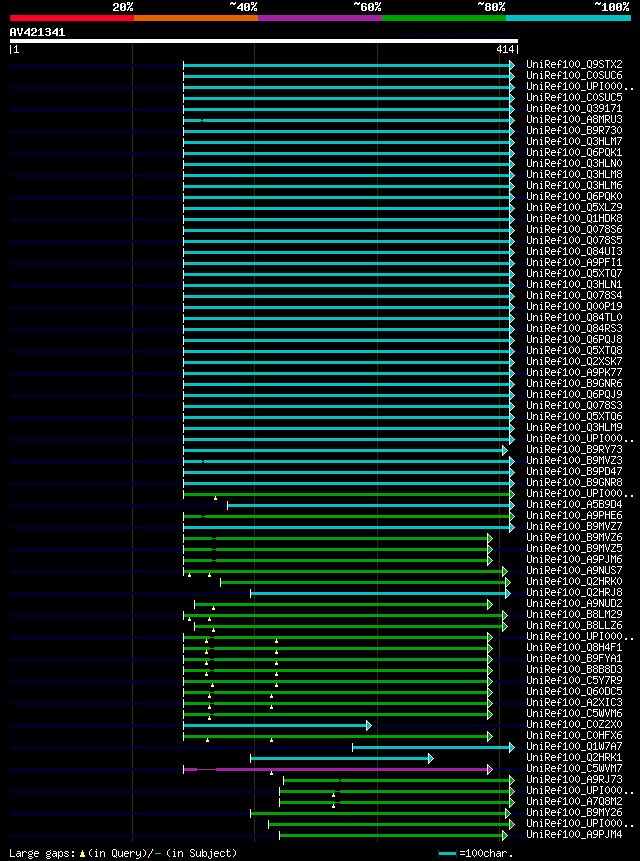Screen dimensions: 640x861
Task: Click the green alignment bar for UniRef100_Q60DC5
Action: (x=338, y=692)
